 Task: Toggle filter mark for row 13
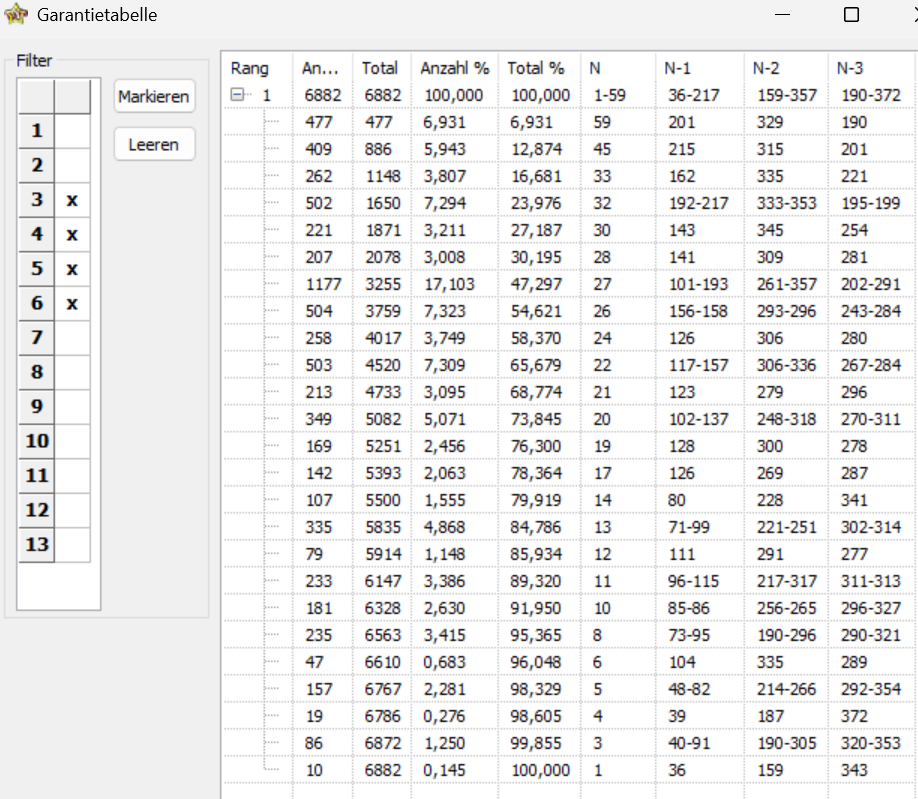(x=72, y=546)
